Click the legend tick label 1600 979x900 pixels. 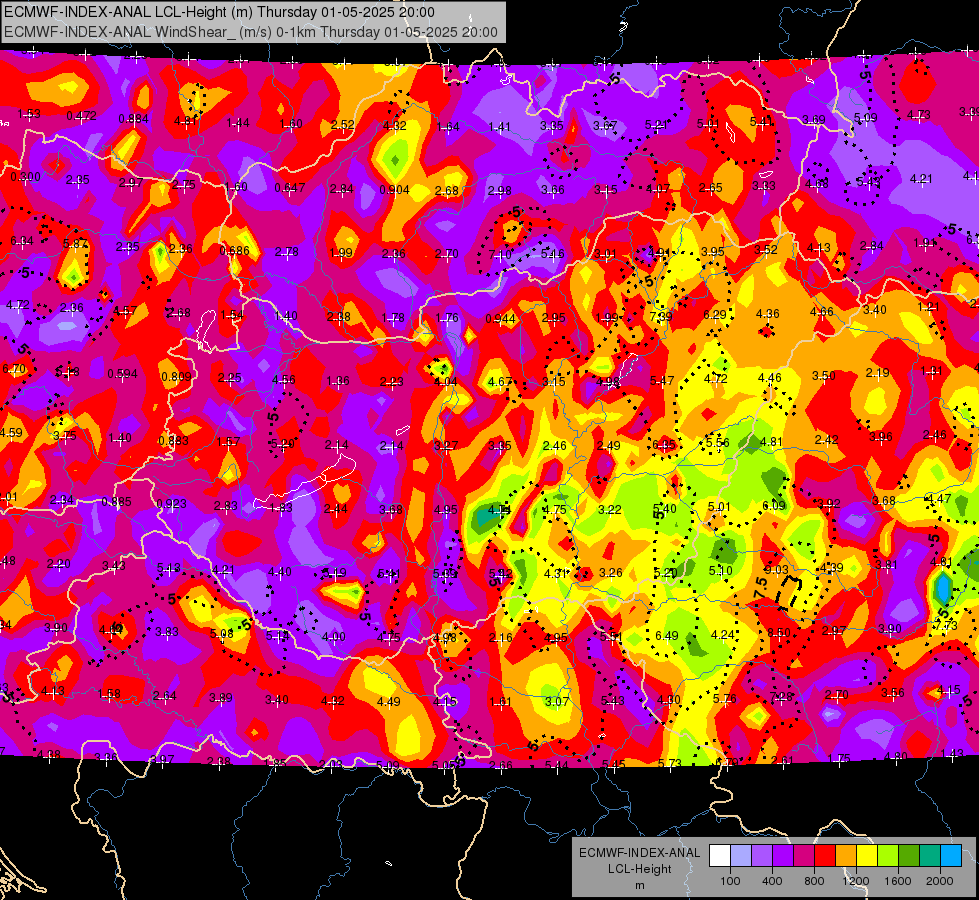point(898,881)
